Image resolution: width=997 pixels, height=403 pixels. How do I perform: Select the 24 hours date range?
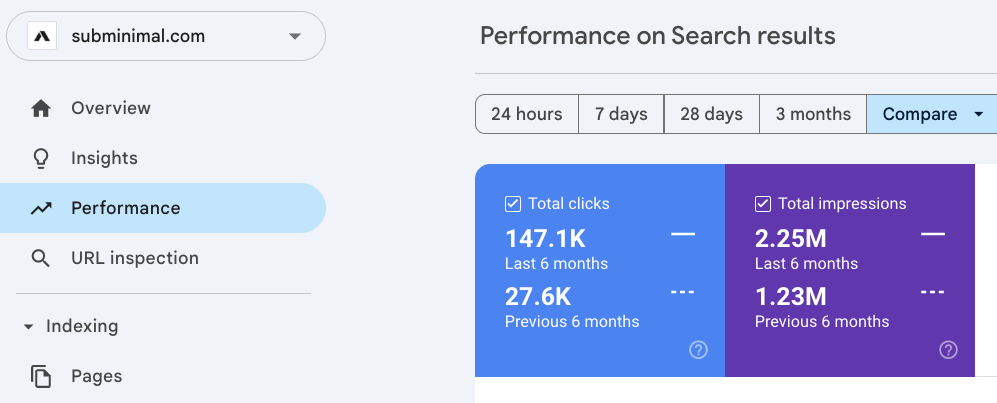pos(526,114)
